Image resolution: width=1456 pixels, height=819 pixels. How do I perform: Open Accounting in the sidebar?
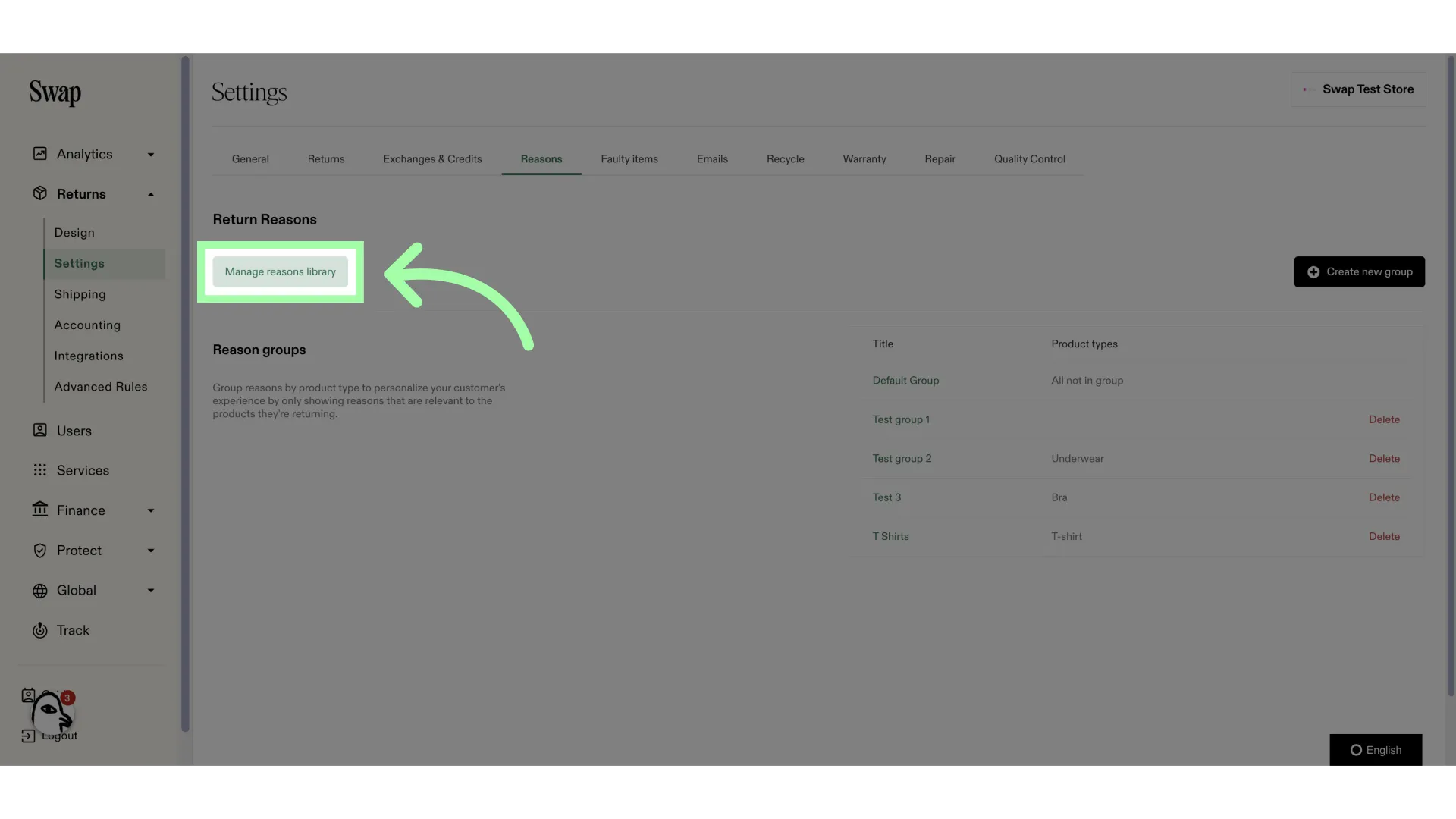pyautogui.click(x=87, y=325)
